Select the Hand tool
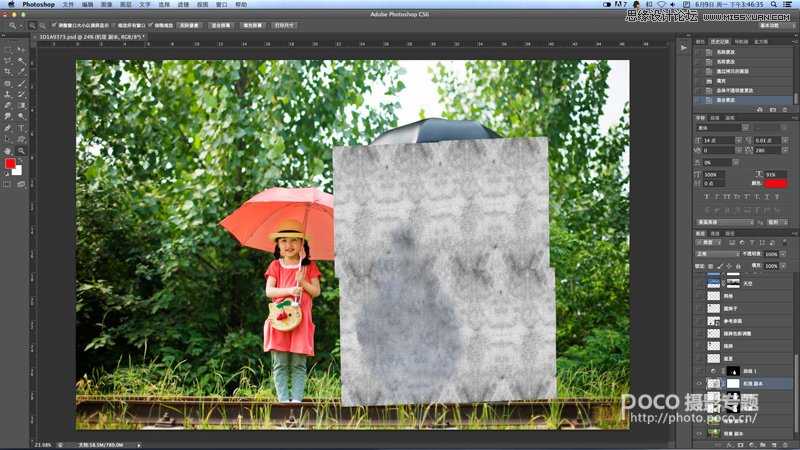The image size is (800, 450). point(8,151)
